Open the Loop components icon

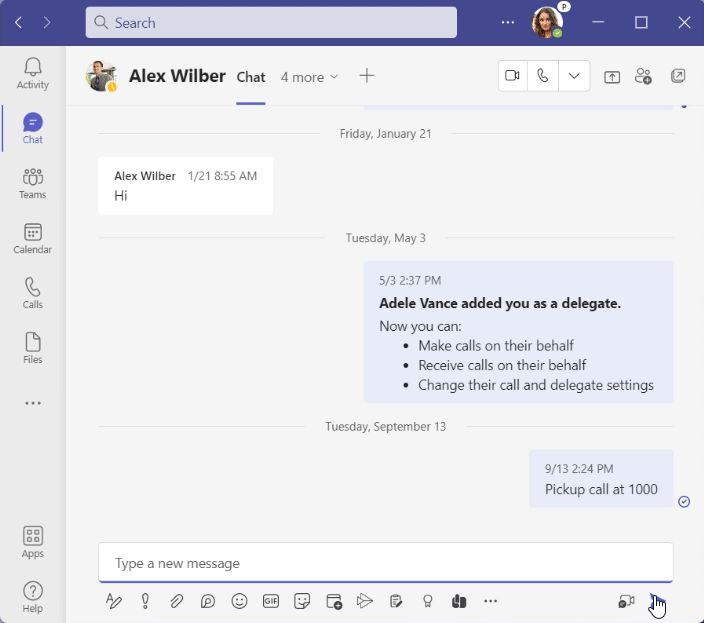(x=208, y=601)
